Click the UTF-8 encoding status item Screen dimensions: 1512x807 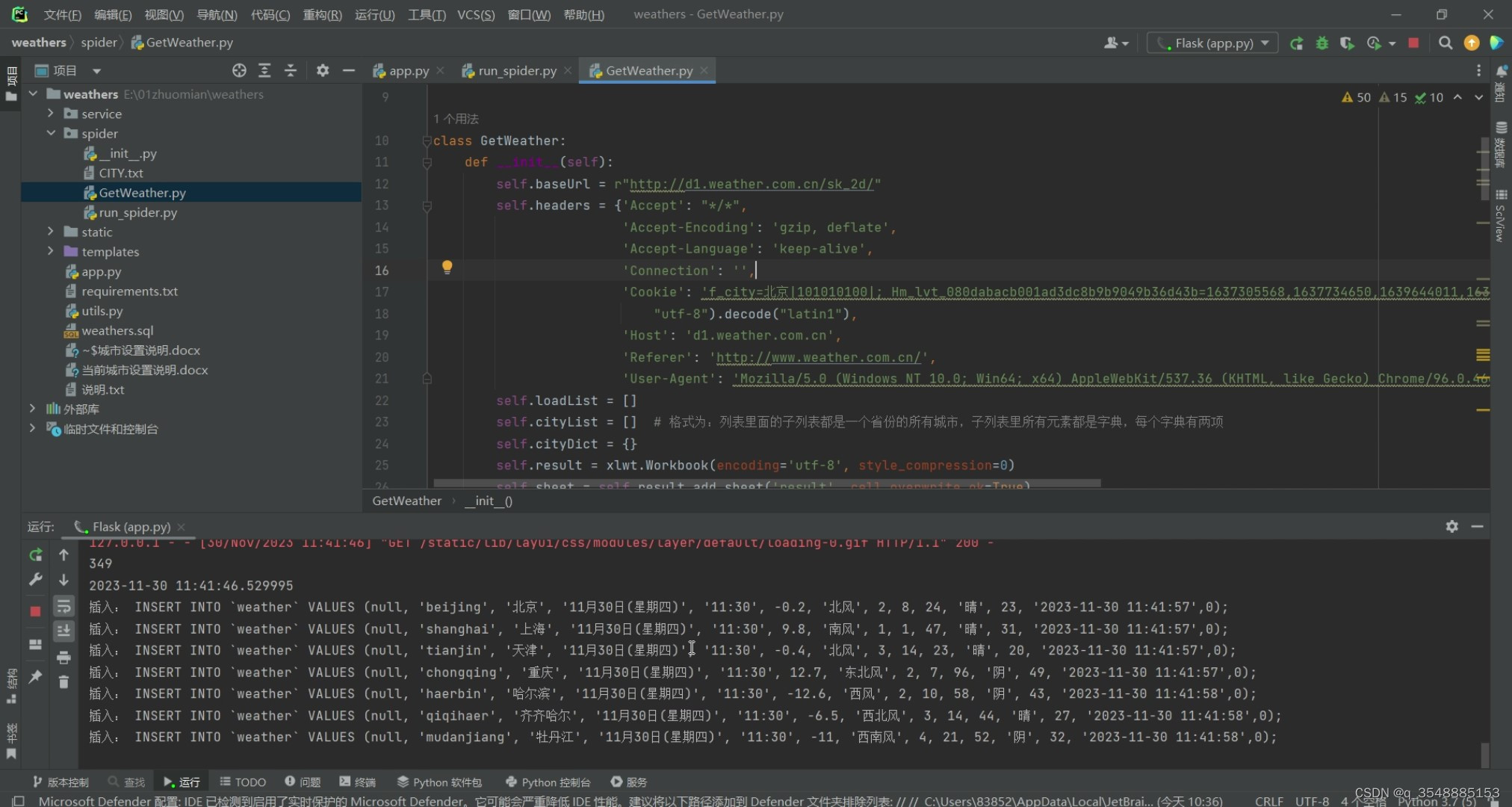[1312, 800]
